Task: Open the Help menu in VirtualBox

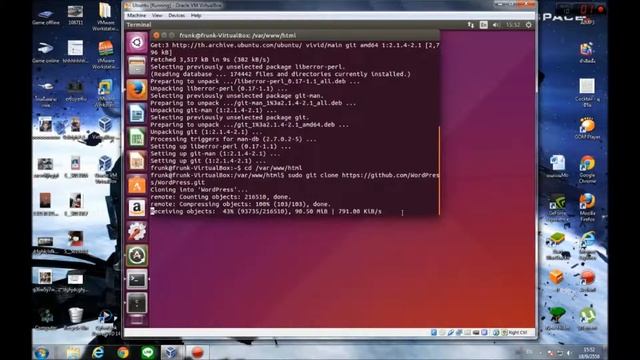Action: pyautogui.click(x=196, y=16)
